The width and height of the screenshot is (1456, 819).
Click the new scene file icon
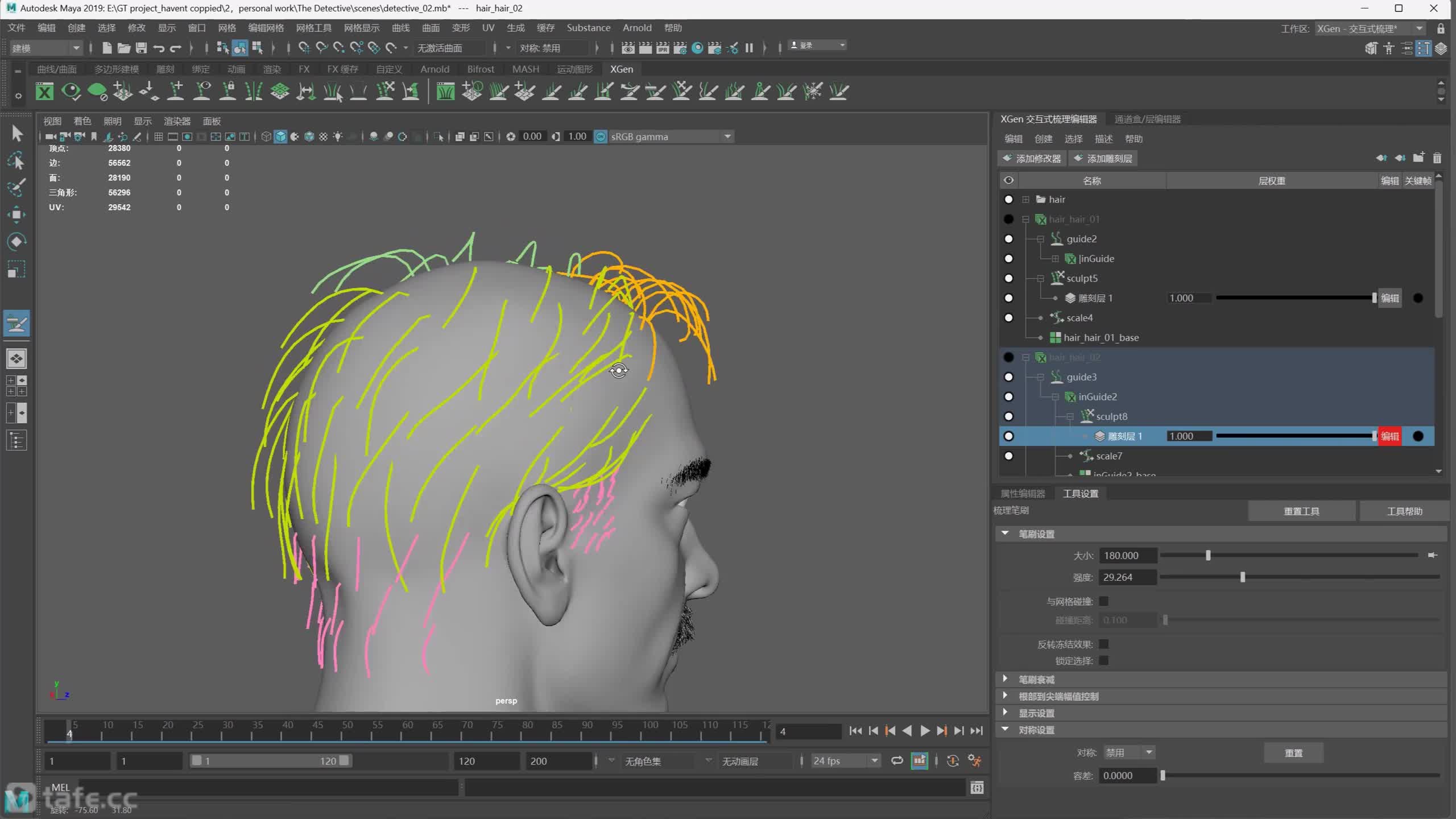click(x=106, y=48)
